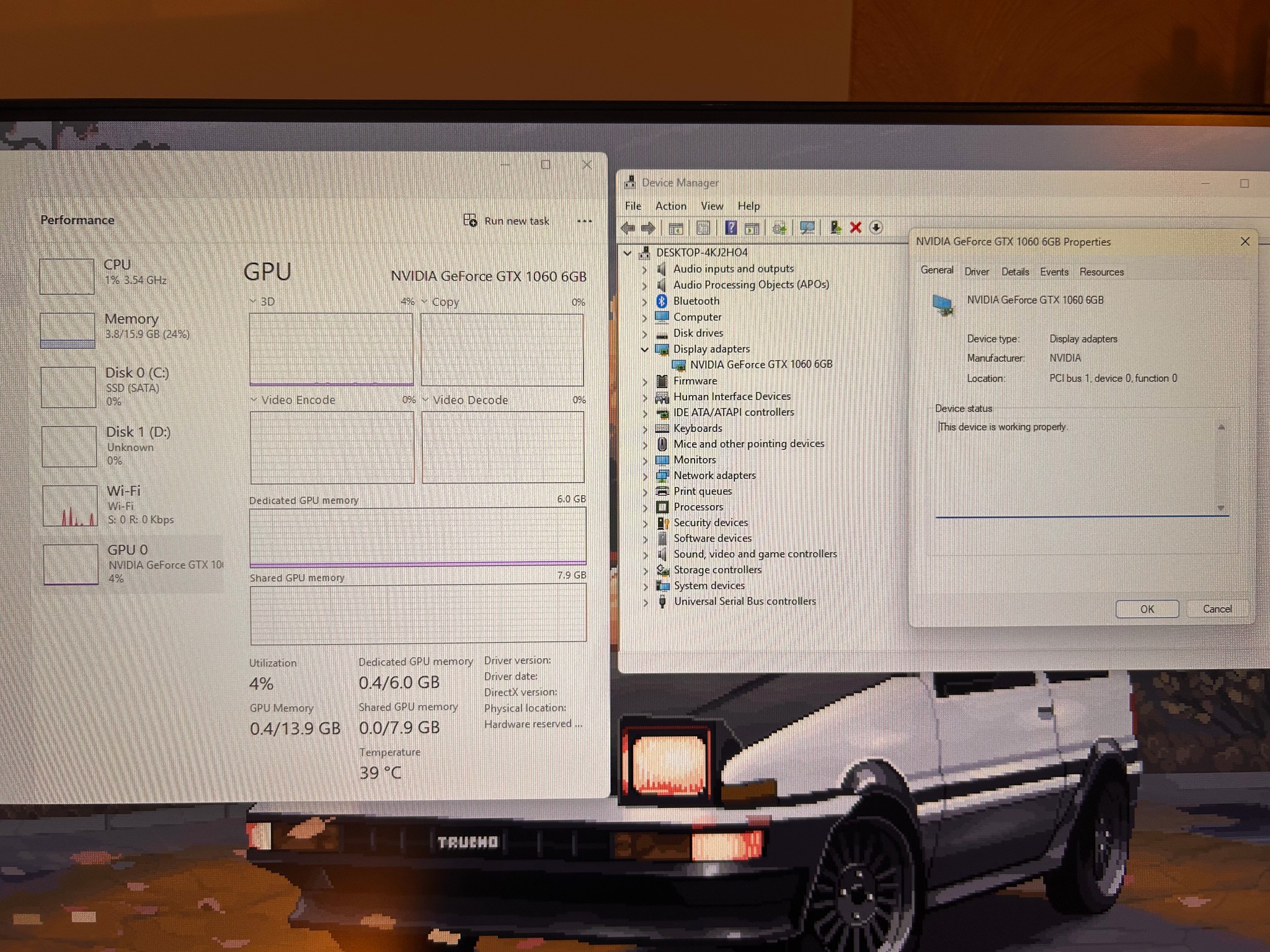The width and height of the screenshot is (1270, 952).
Task: Click the Monitors category icon
Action: [662, 460]
